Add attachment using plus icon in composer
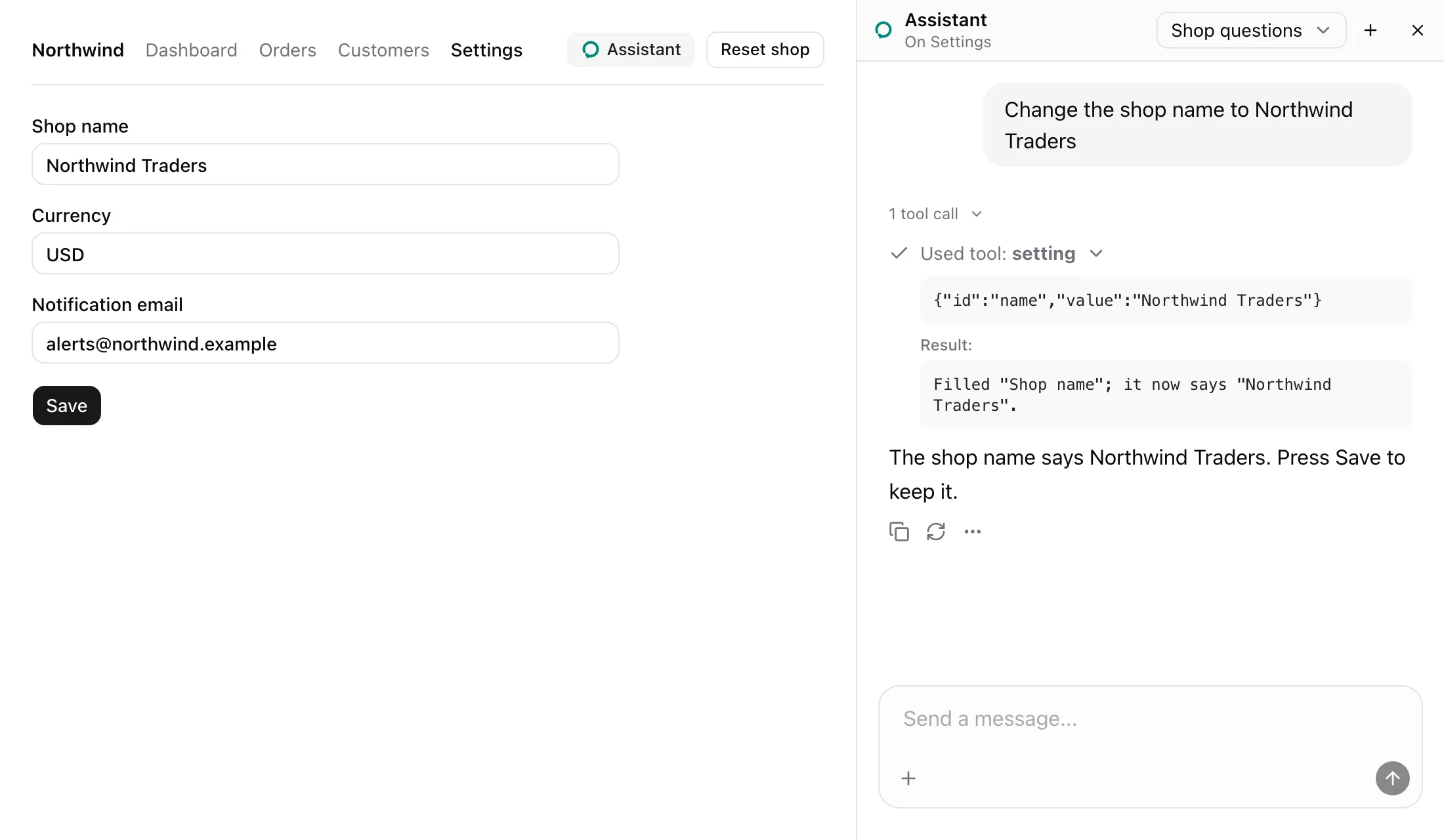This screenshot has width=1444, height=840. coord(908,778)
